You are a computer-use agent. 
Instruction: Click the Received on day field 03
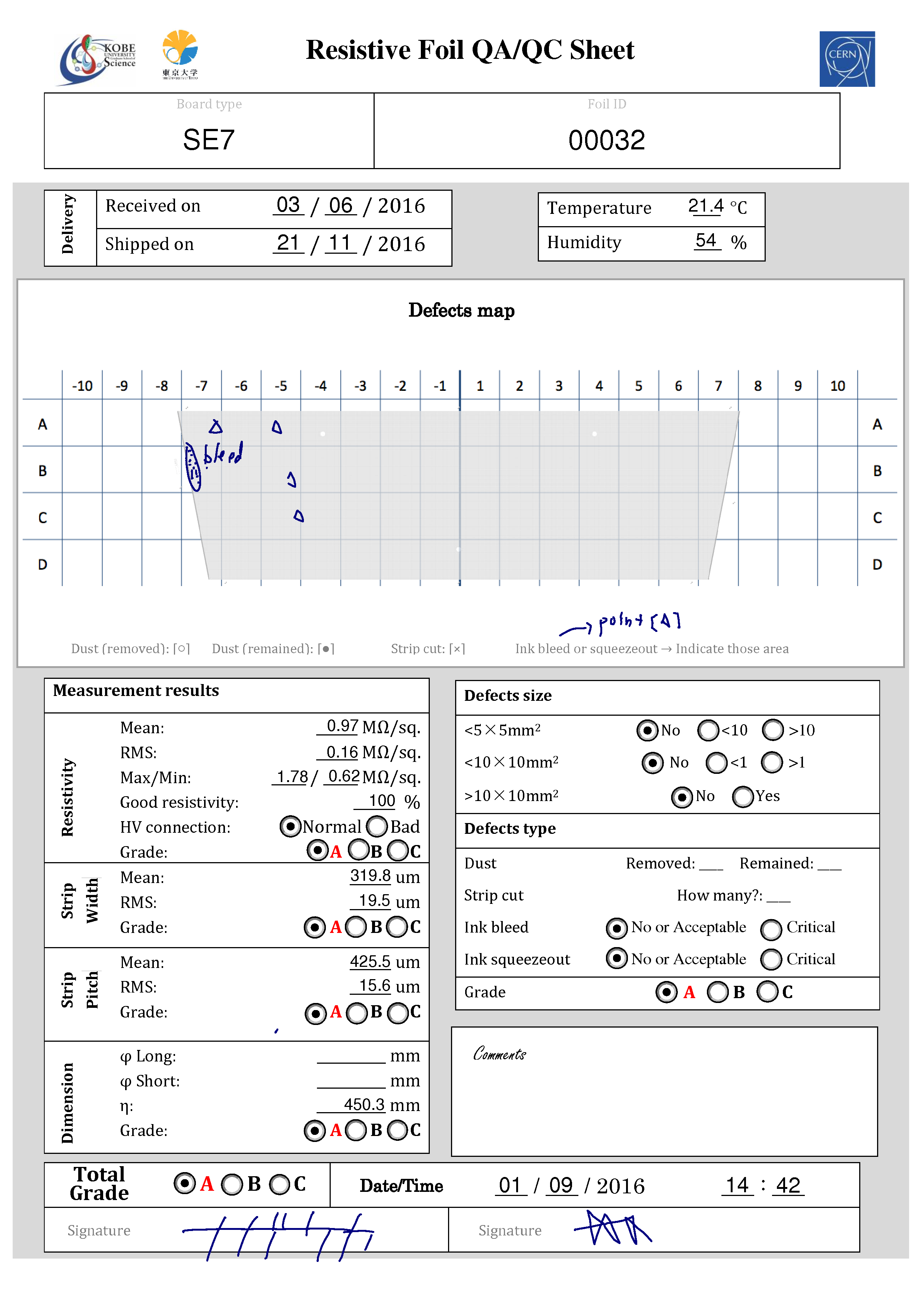point(289,205)
